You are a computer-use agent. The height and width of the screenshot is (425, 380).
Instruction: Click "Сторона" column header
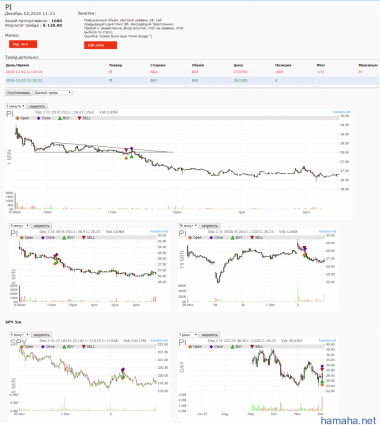click(x=158, y=65)
